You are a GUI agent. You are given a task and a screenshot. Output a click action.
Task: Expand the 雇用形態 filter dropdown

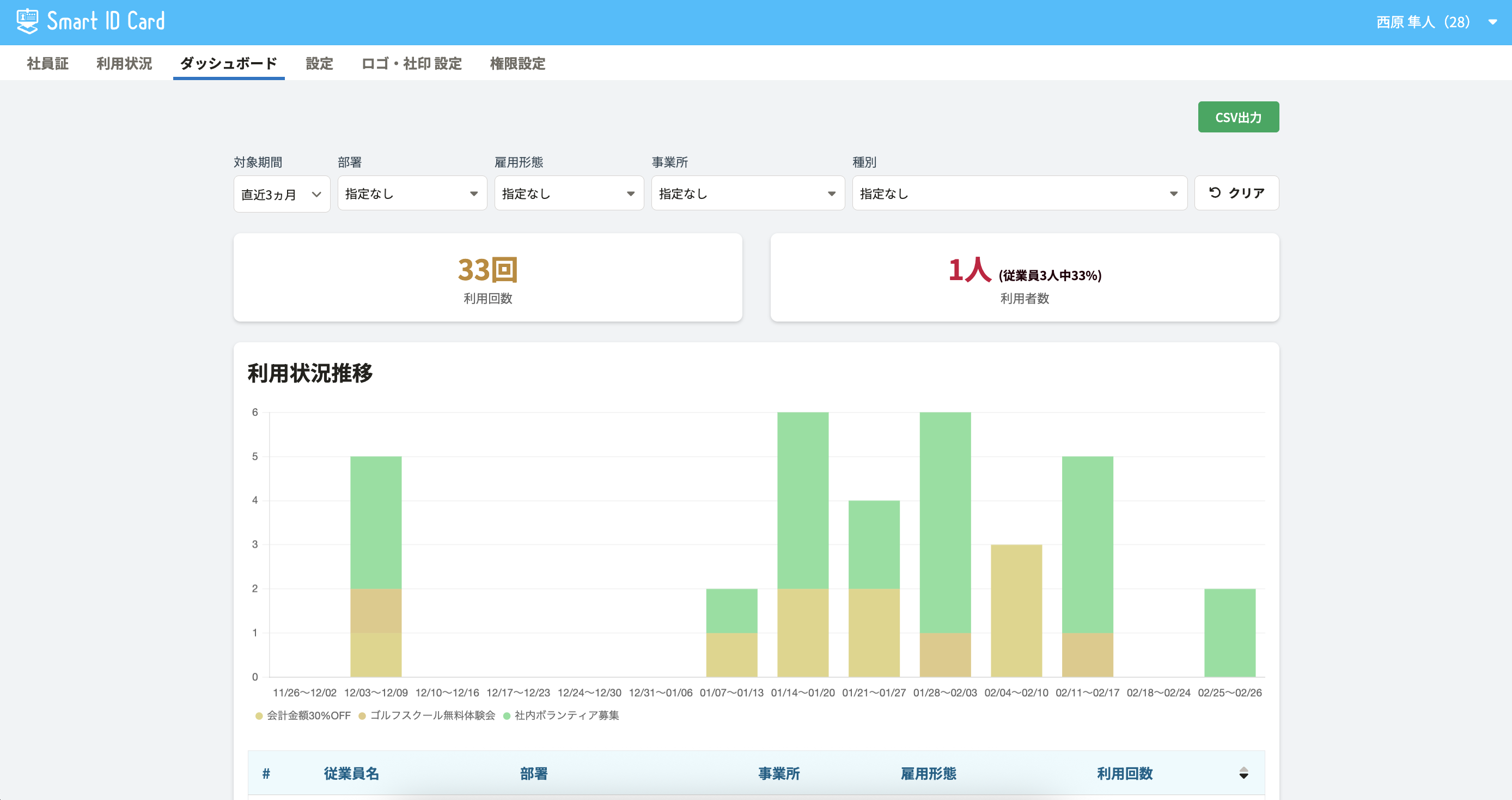(x=569, y=193)
